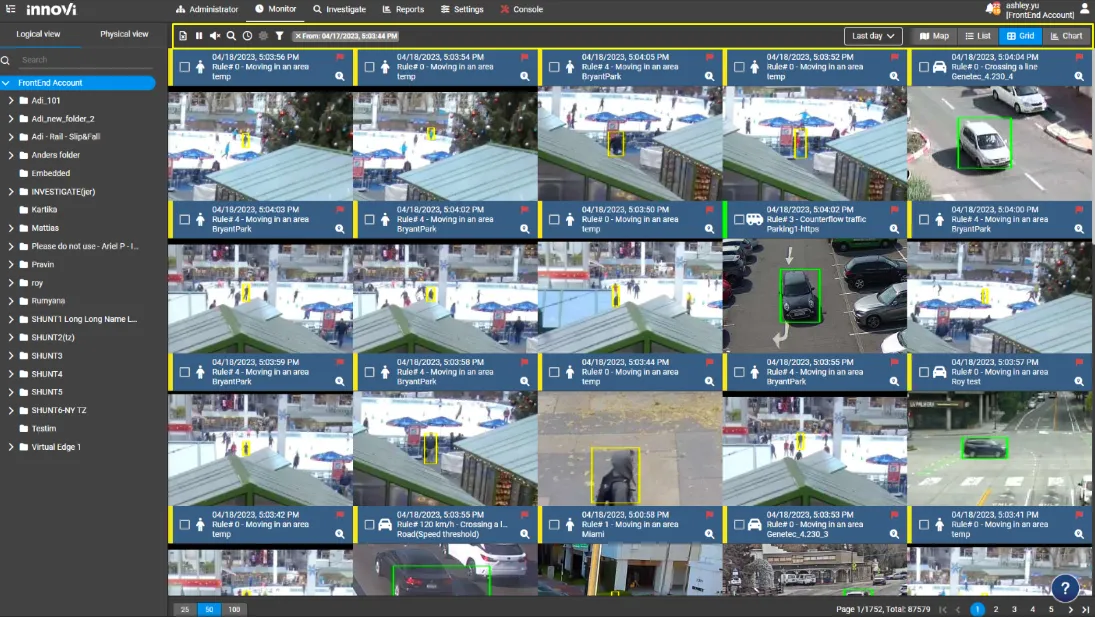Image resolution: width=1095 pixels, height=617 pixels.
Task: Investigate the Roy test event magnifier
Action: coord(1080,382)
